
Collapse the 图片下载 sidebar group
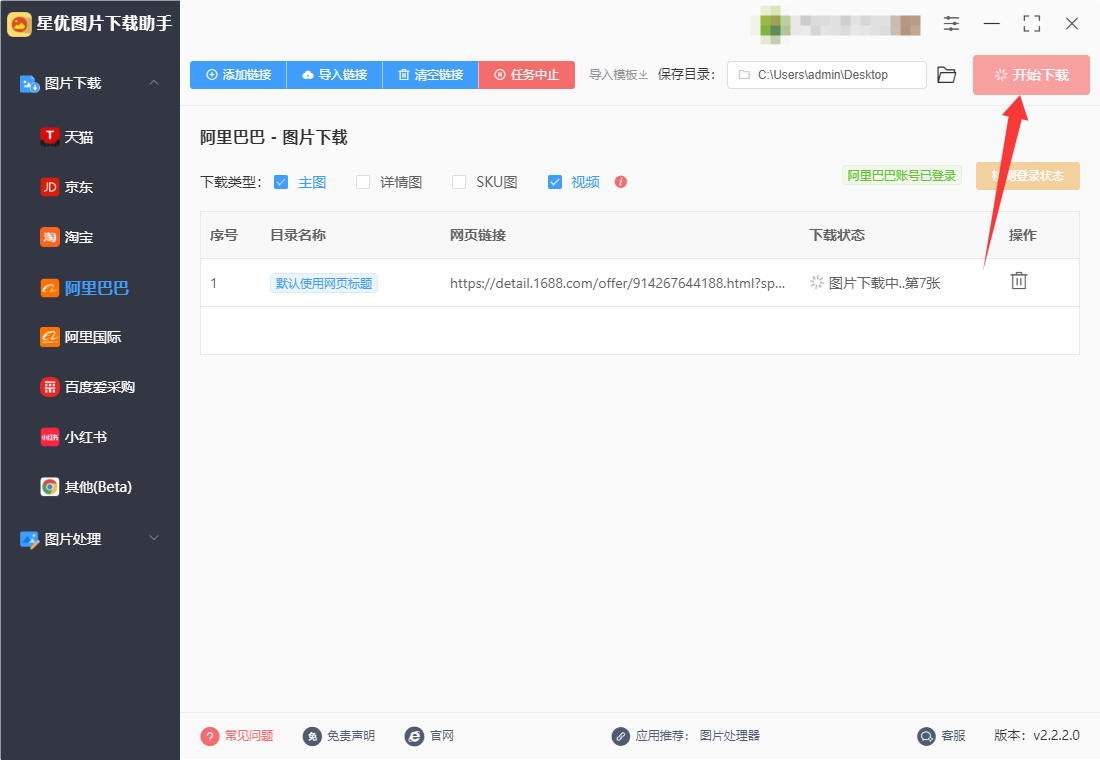154,83
